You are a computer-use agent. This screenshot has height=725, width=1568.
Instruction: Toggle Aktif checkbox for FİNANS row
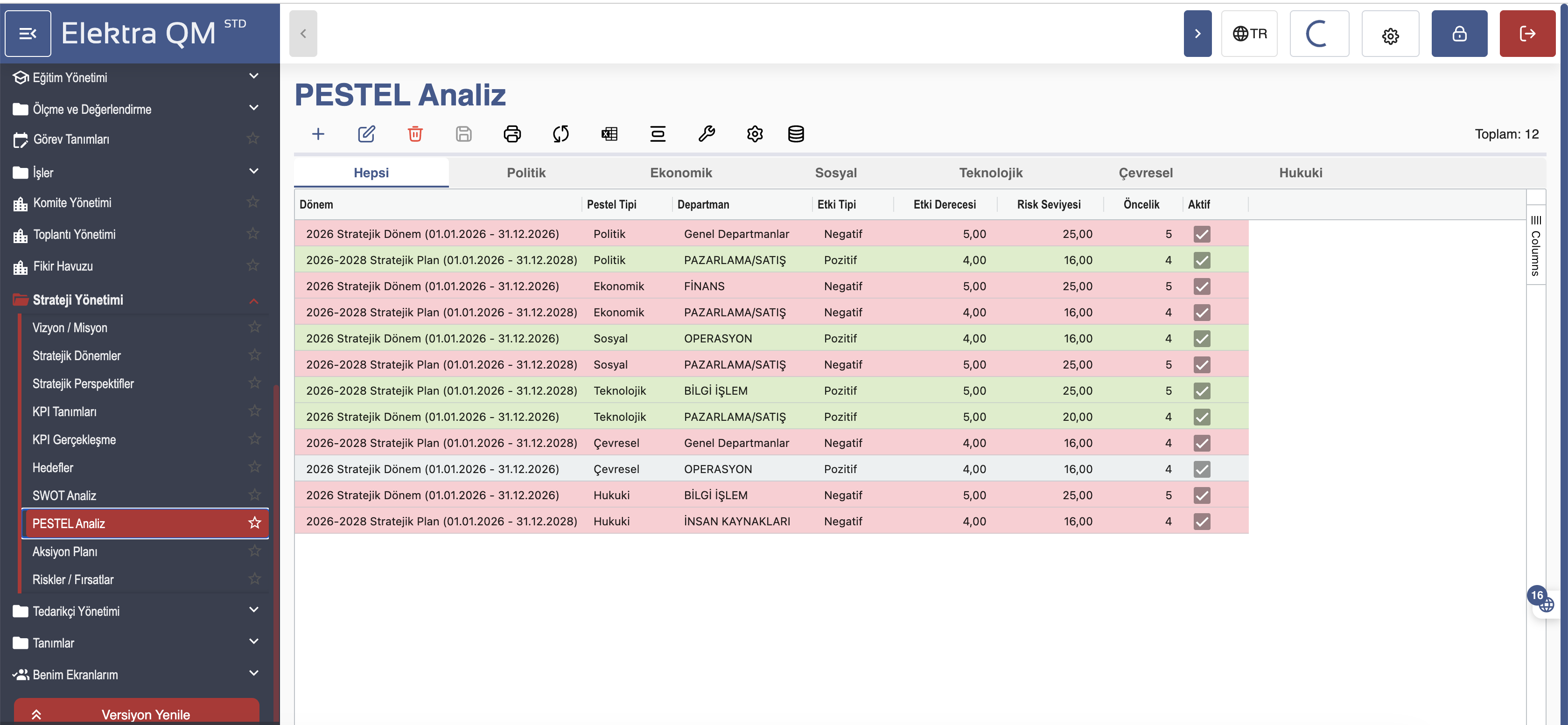point(1202,287)
